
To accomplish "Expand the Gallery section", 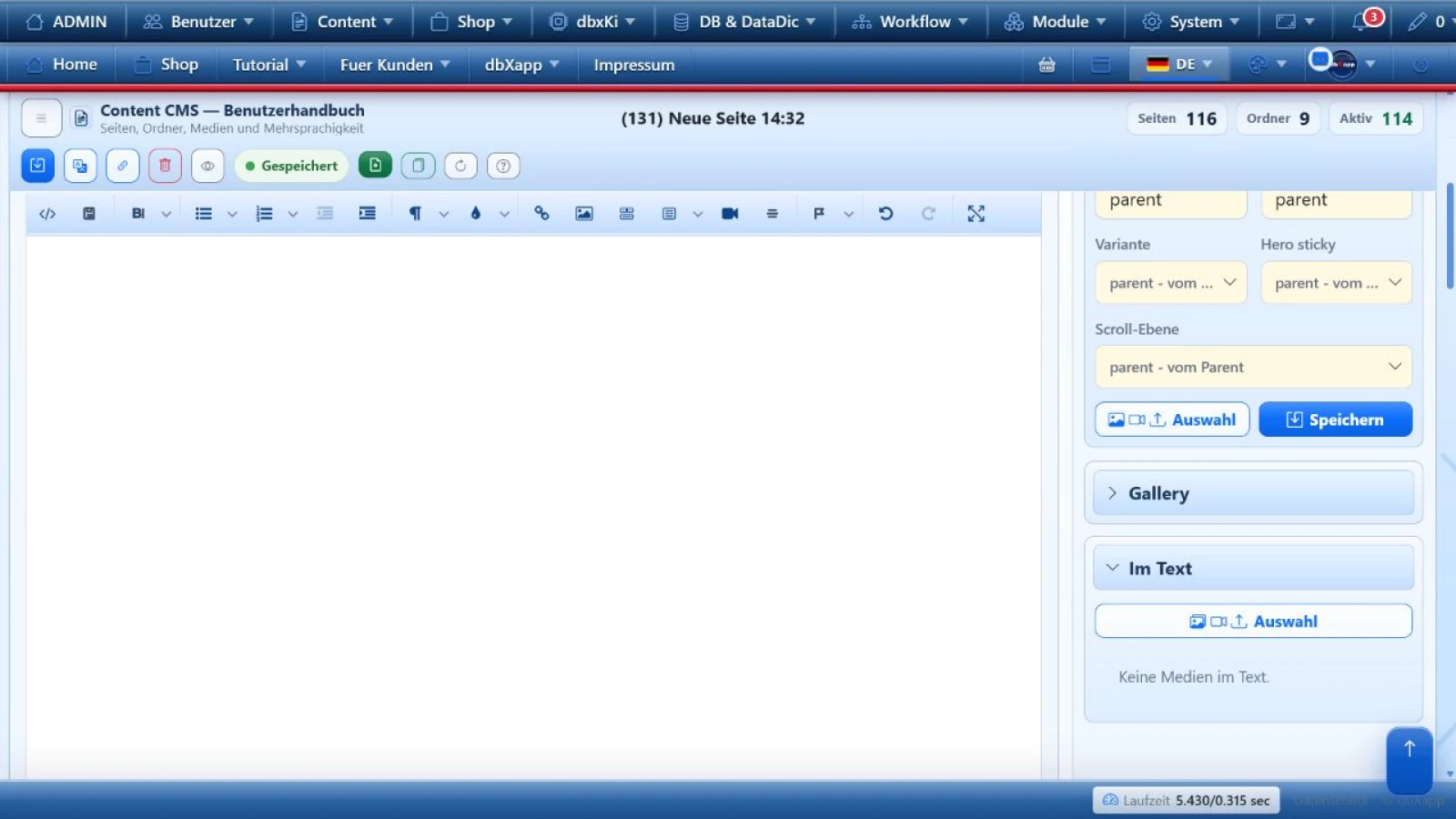I will 1253,493.
